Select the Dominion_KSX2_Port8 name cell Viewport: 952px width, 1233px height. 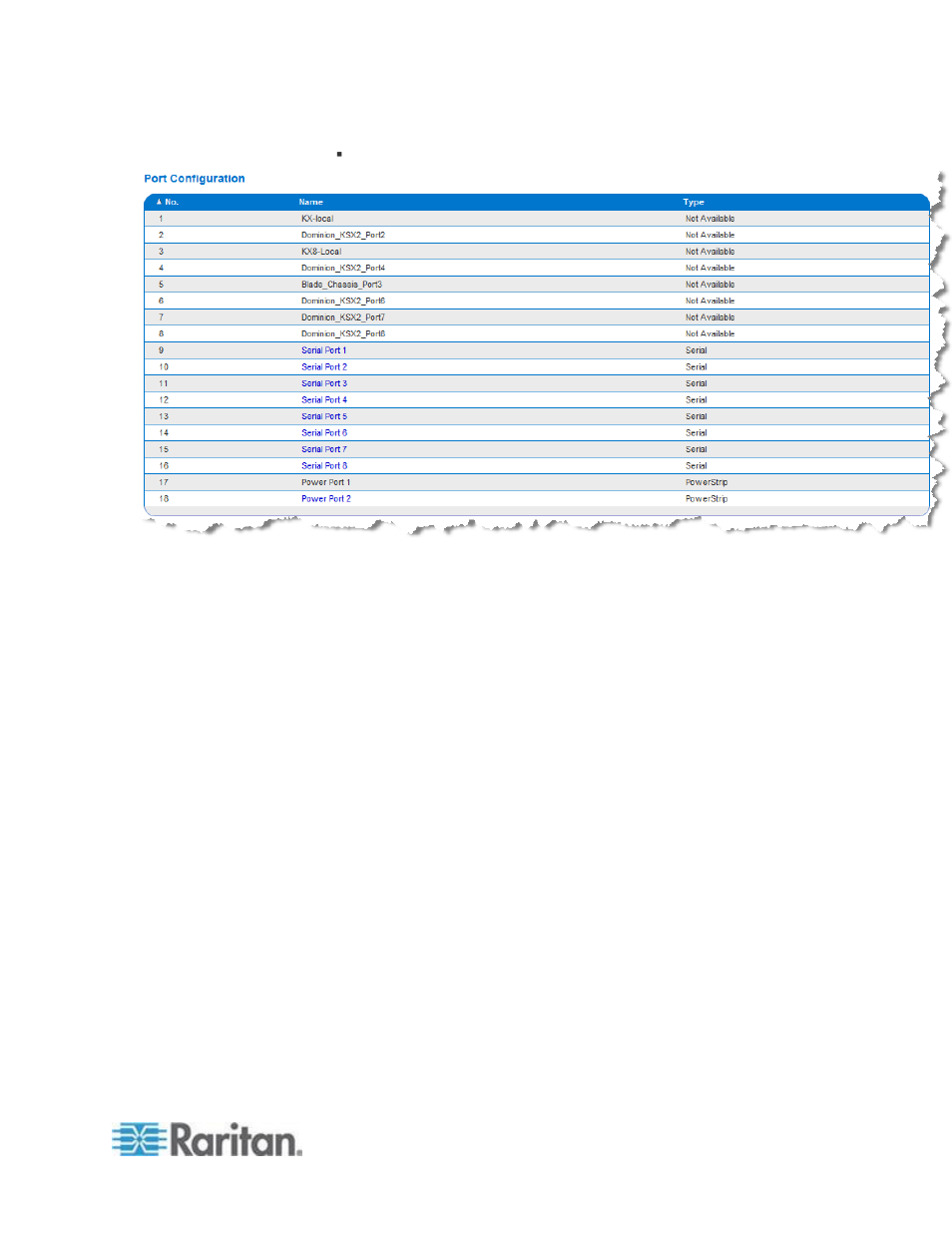(343, 334)
